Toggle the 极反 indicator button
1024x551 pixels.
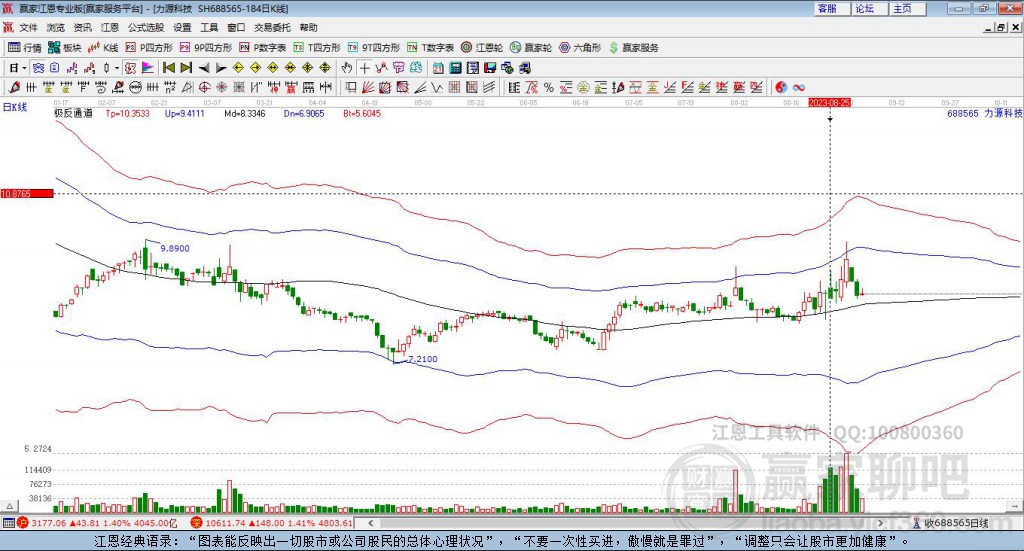point(130,68)
